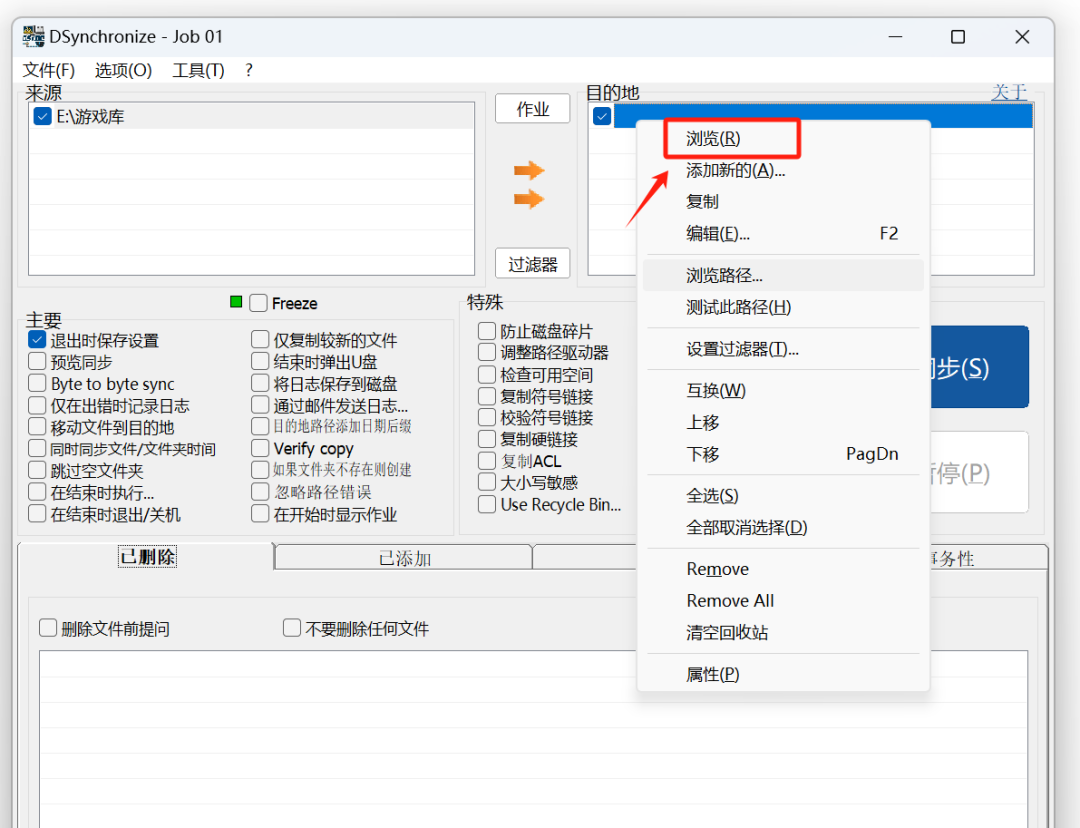The height and width of the screenshot is (828, 1080).
Task: Switch to the 已添加 tab
Action: (x=404, y=558)
